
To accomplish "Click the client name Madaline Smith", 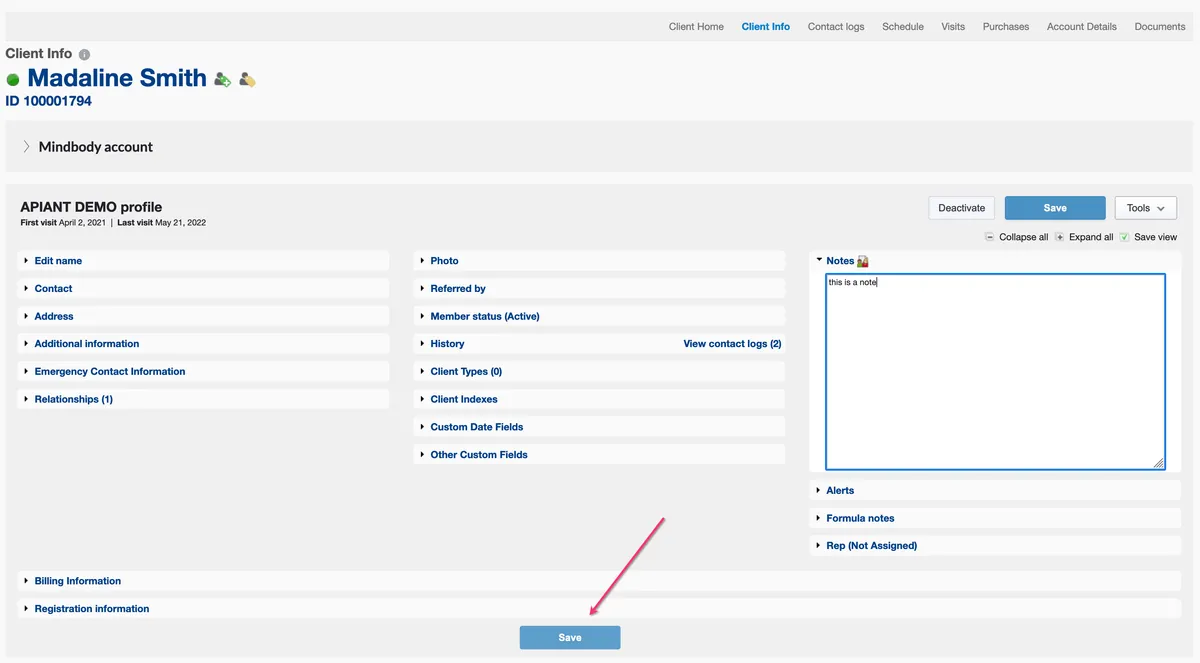I will (x=117, y=78).
